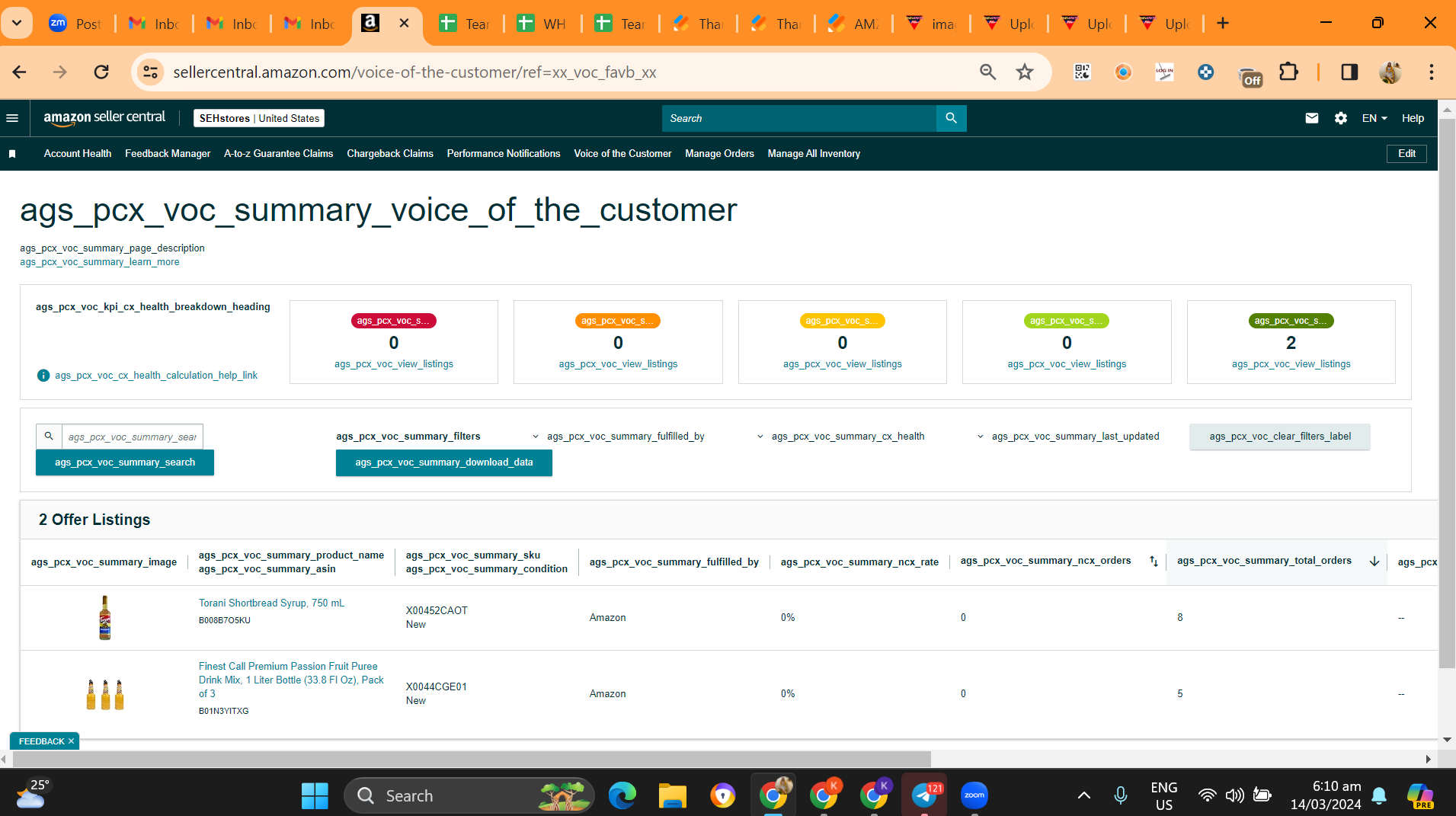Viewport: 1456px width, 816px height.
Task: Open the QR code extension icon
Action: coord(1082,72)
